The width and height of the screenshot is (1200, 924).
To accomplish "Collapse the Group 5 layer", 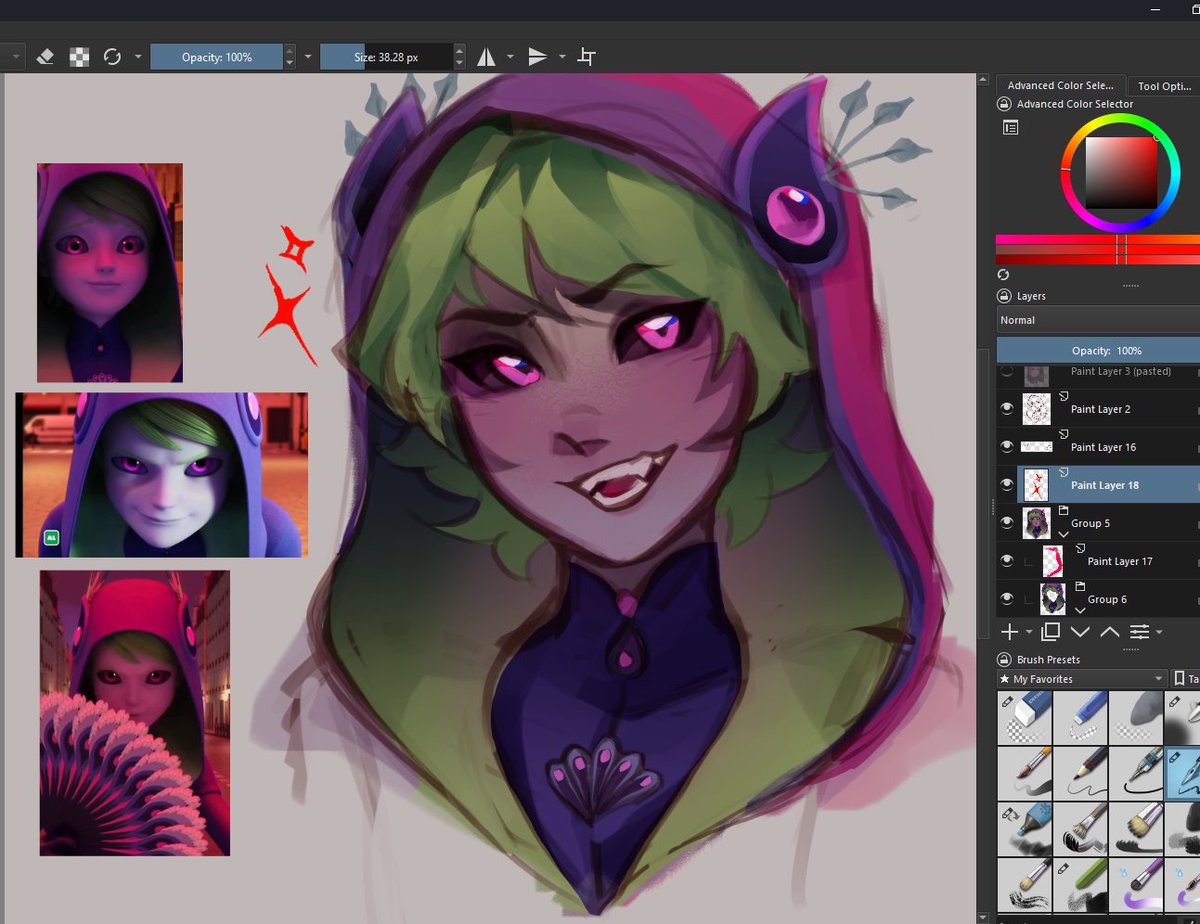I will [x=1063, y=535].
